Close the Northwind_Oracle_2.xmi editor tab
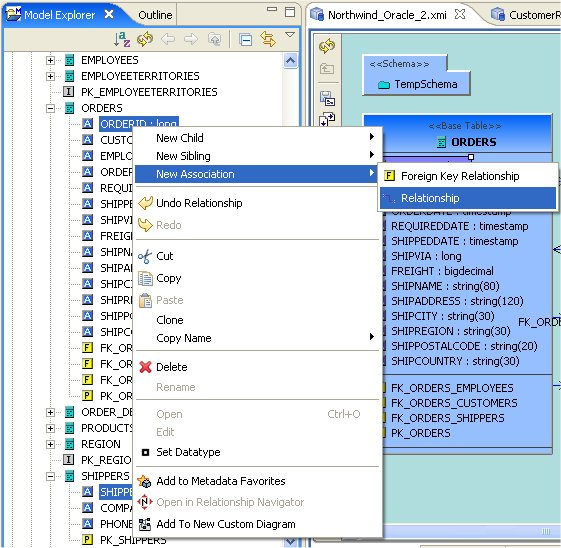 (460, 14)
